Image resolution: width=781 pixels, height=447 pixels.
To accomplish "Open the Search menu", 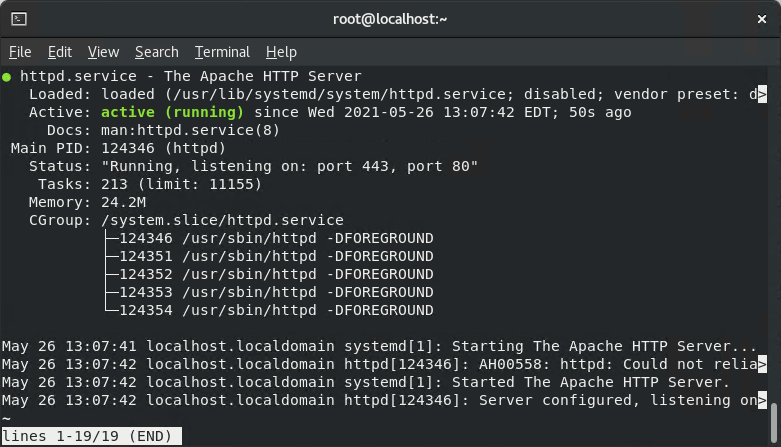I will click(x=156, y=52).
